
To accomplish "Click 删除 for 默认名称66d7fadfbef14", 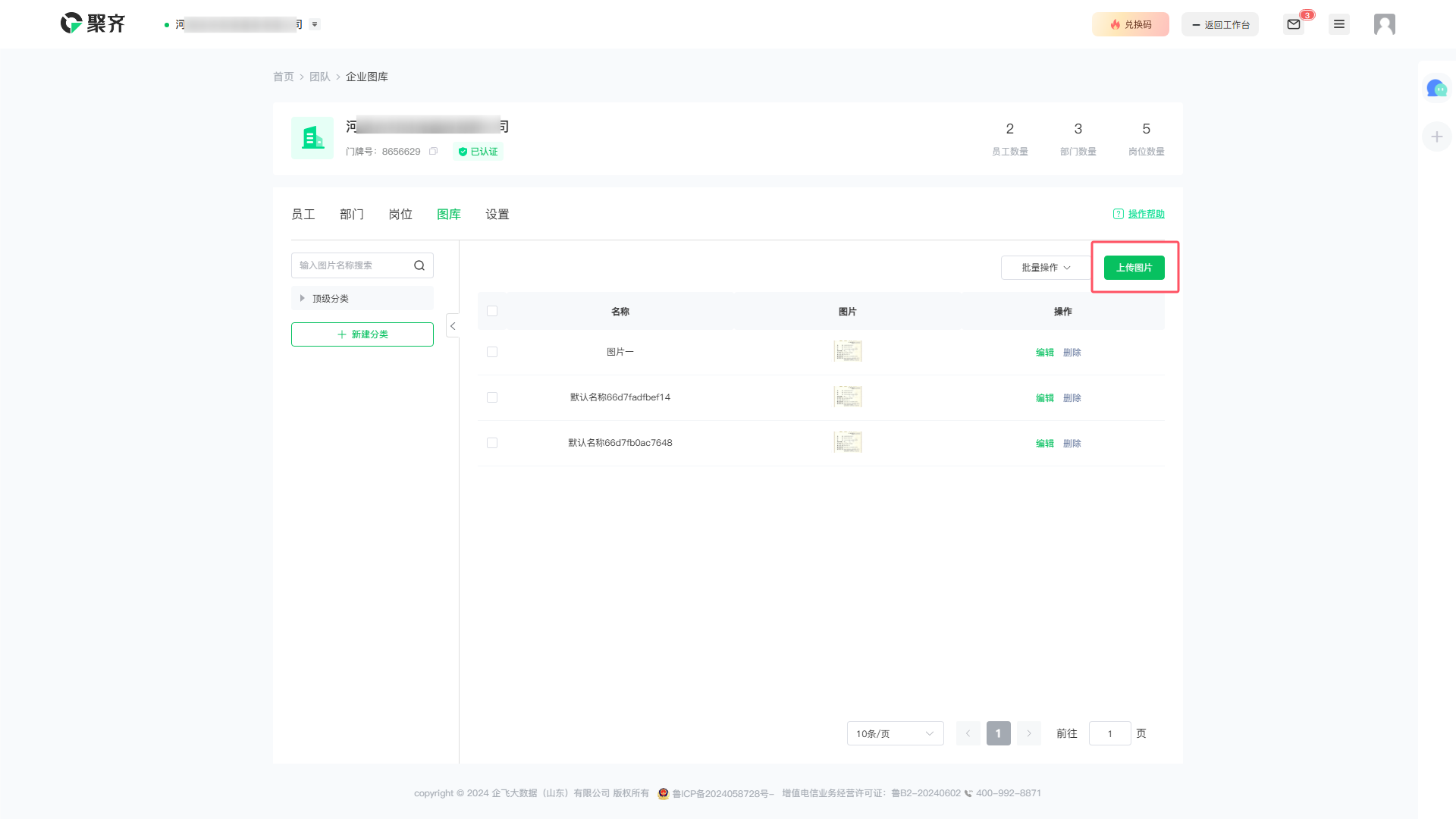I will tap(1072, 398).
